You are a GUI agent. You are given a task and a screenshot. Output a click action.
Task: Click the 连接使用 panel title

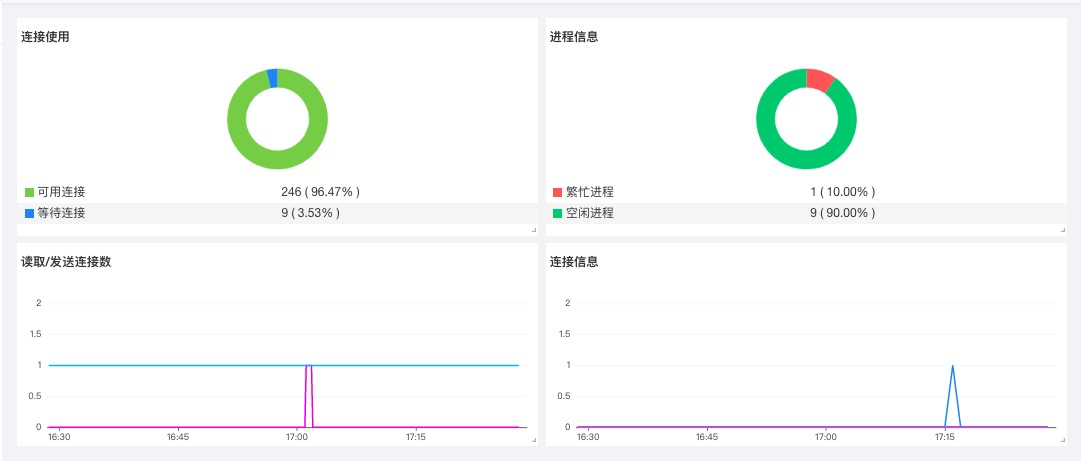[45, 37]
